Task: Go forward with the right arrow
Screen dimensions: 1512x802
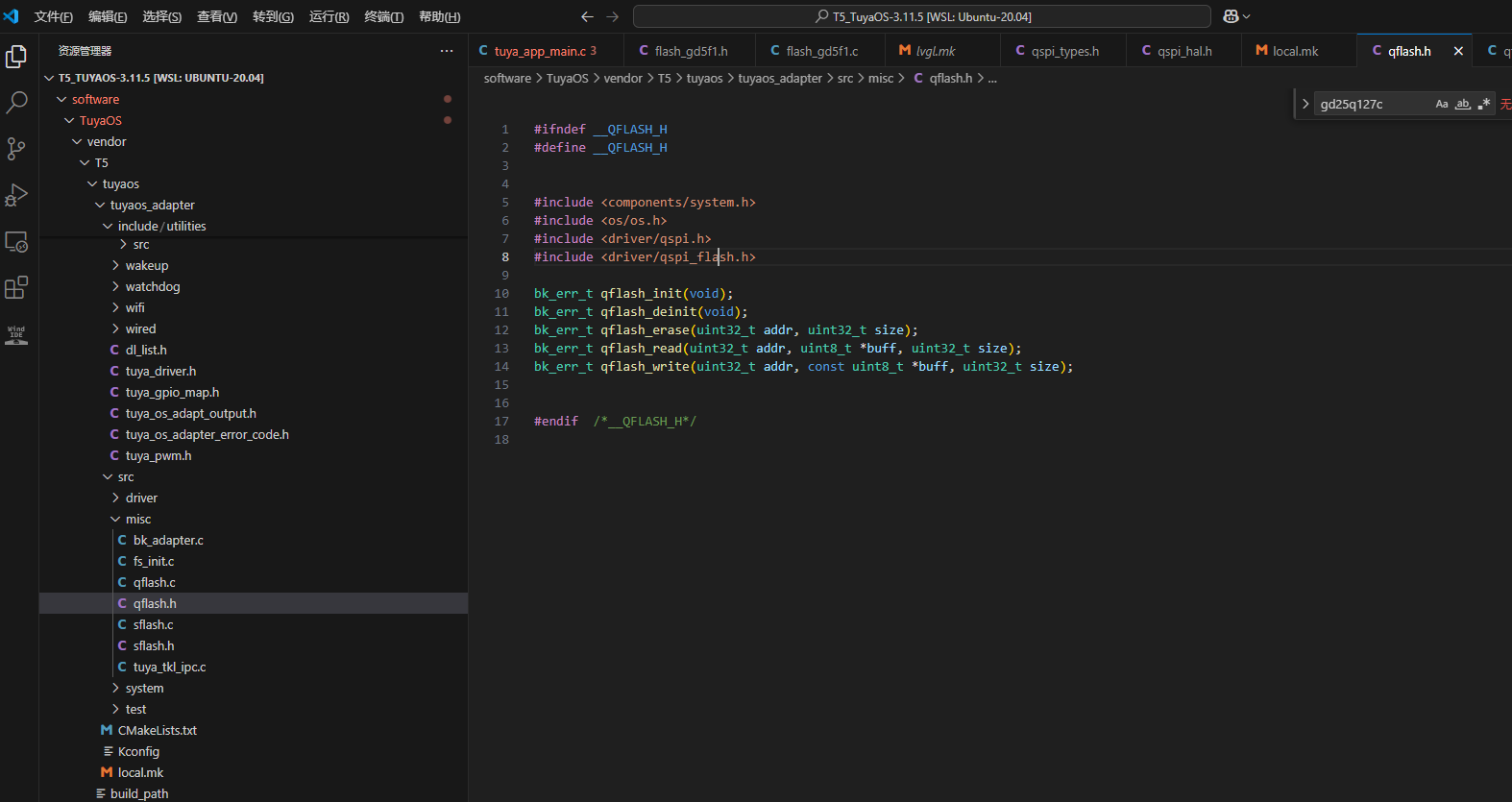Action: coord(613,16)
